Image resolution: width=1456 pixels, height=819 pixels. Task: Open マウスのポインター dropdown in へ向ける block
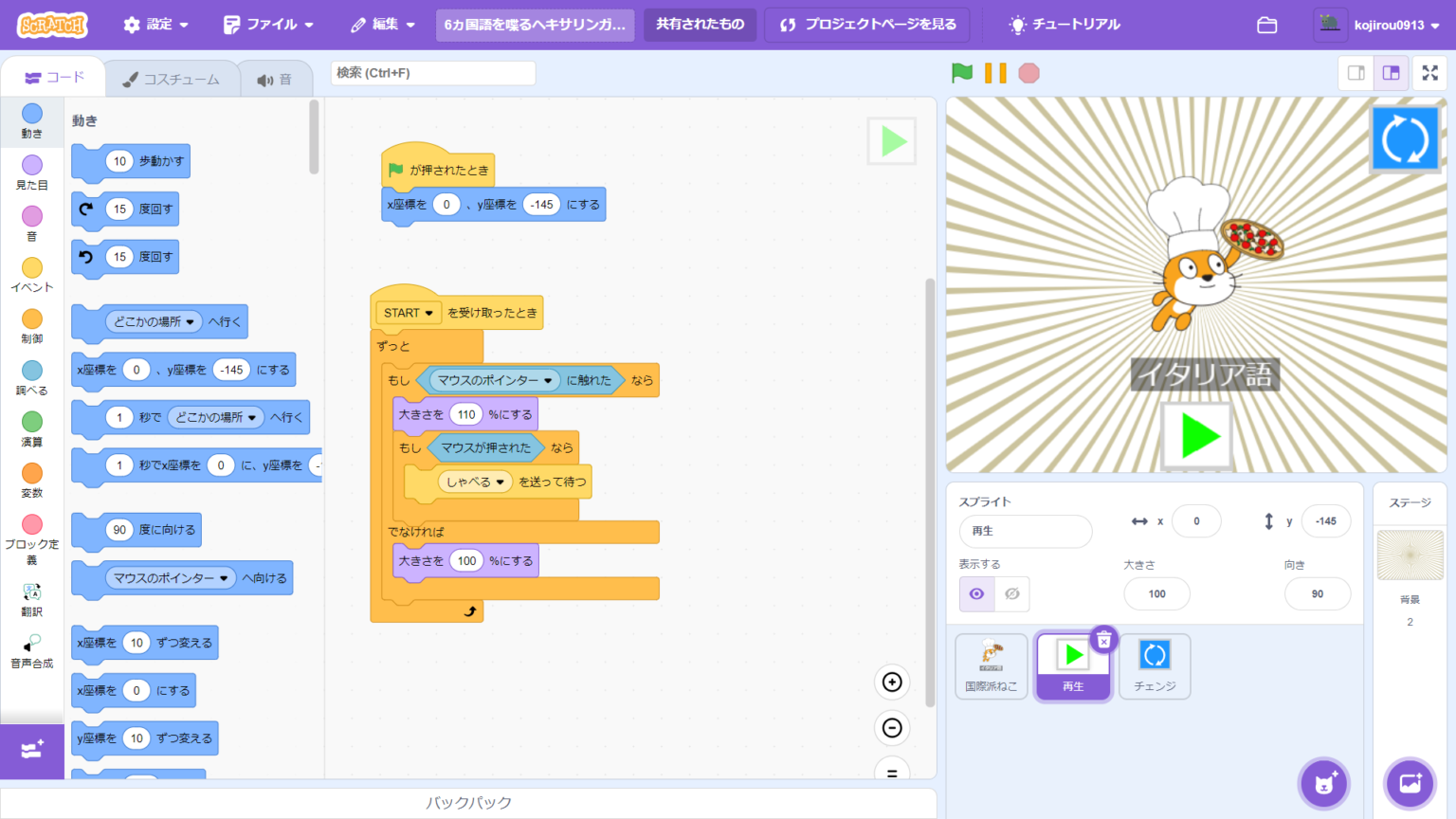pyautogui.click(x=172, y=578)
